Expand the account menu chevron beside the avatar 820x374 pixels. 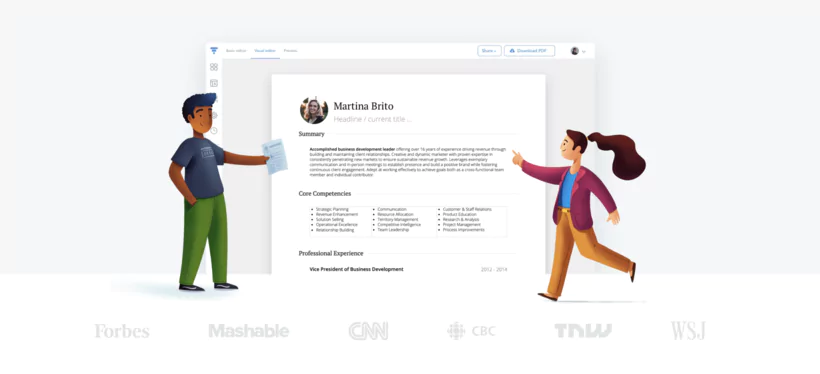[584, 51]
